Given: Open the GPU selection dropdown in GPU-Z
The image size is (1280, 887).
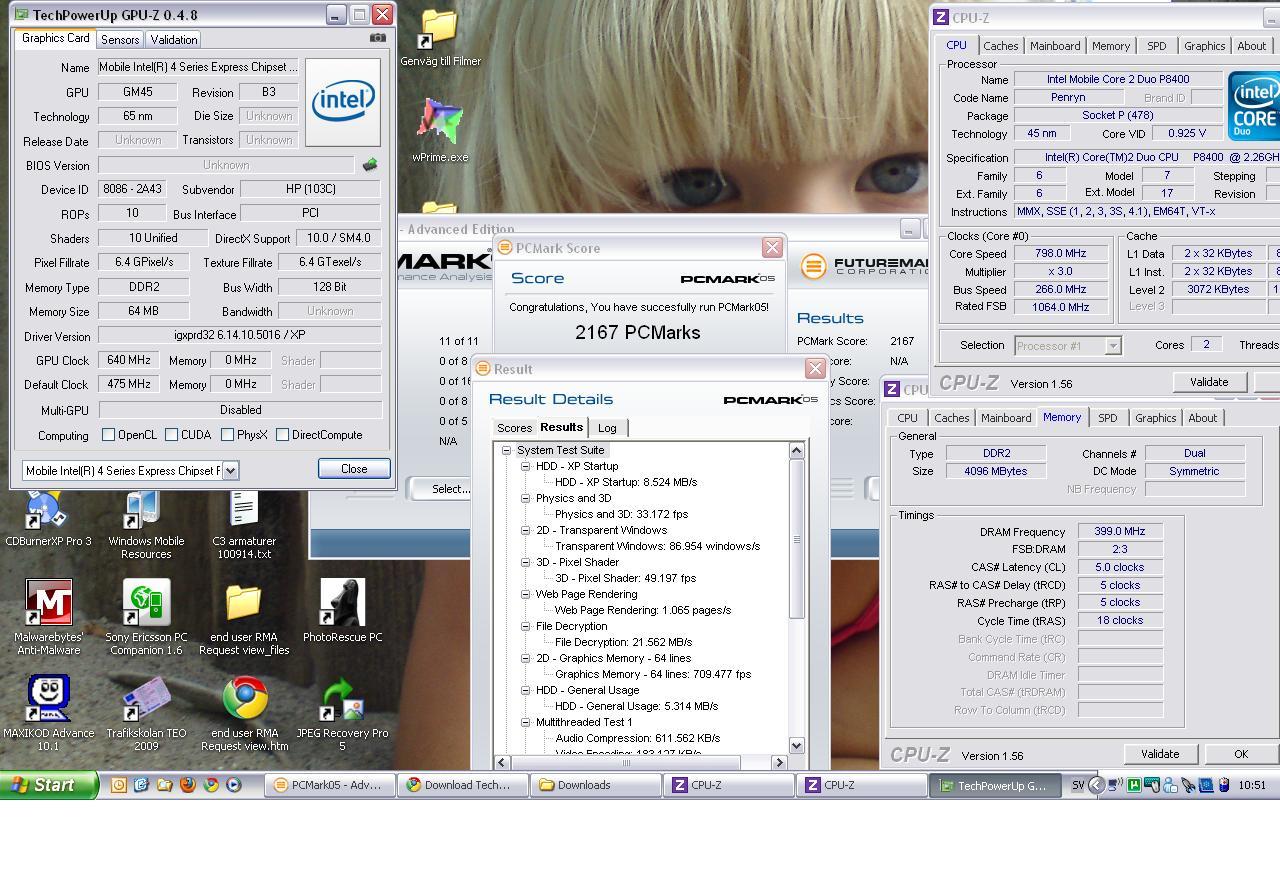Looking at the screenshot, I should click(x=230, y=470).
